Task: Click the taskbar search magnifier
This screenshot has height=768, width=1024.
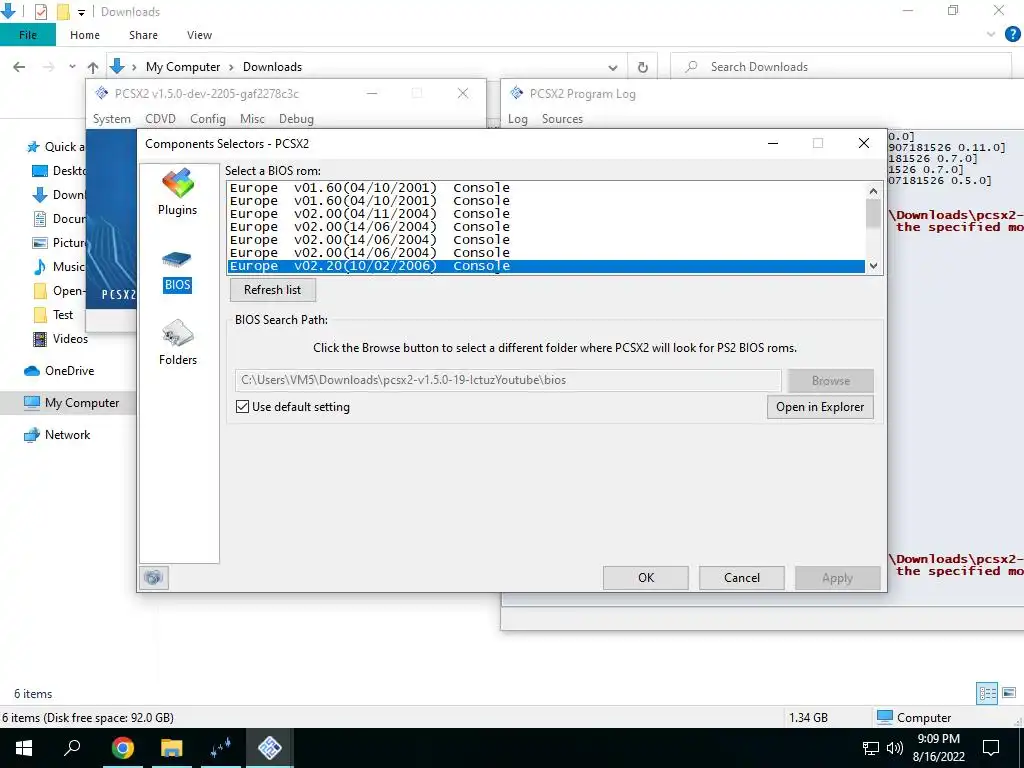Action: (x=72, y=747)
